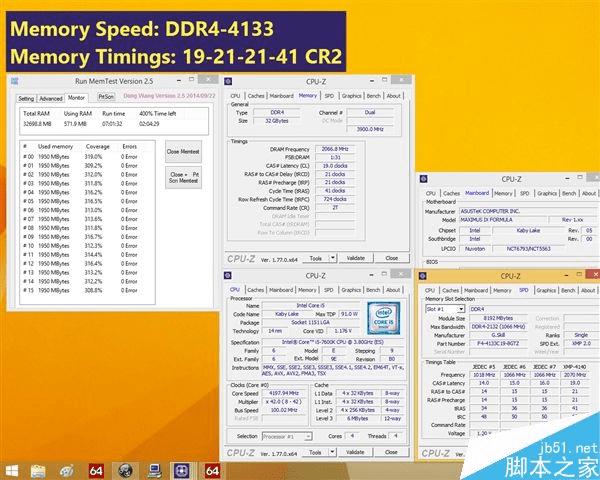Open Mainboard tab in CPU-Z processor window

(281, 290)
